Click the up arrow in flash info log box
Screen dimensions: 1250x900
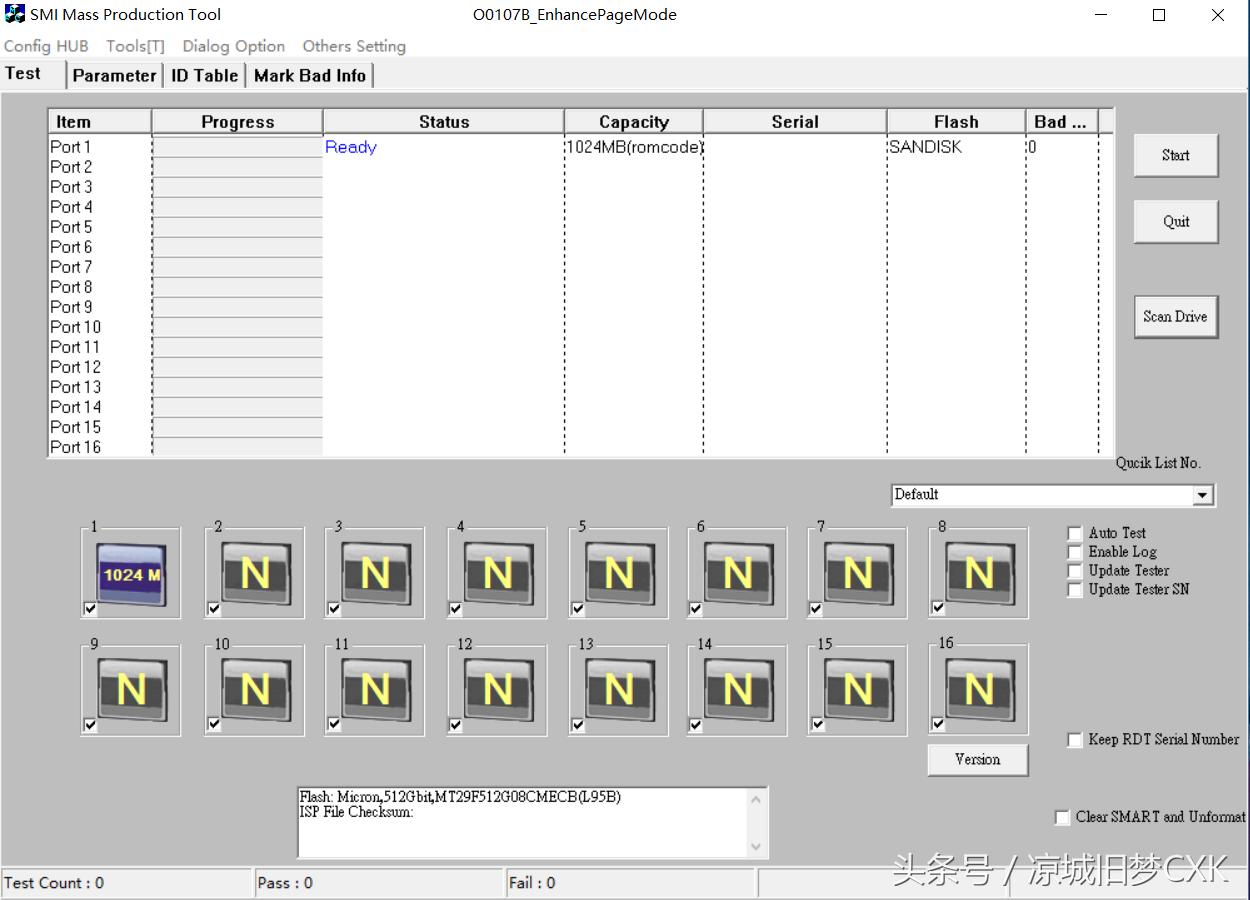pos(756,799)
